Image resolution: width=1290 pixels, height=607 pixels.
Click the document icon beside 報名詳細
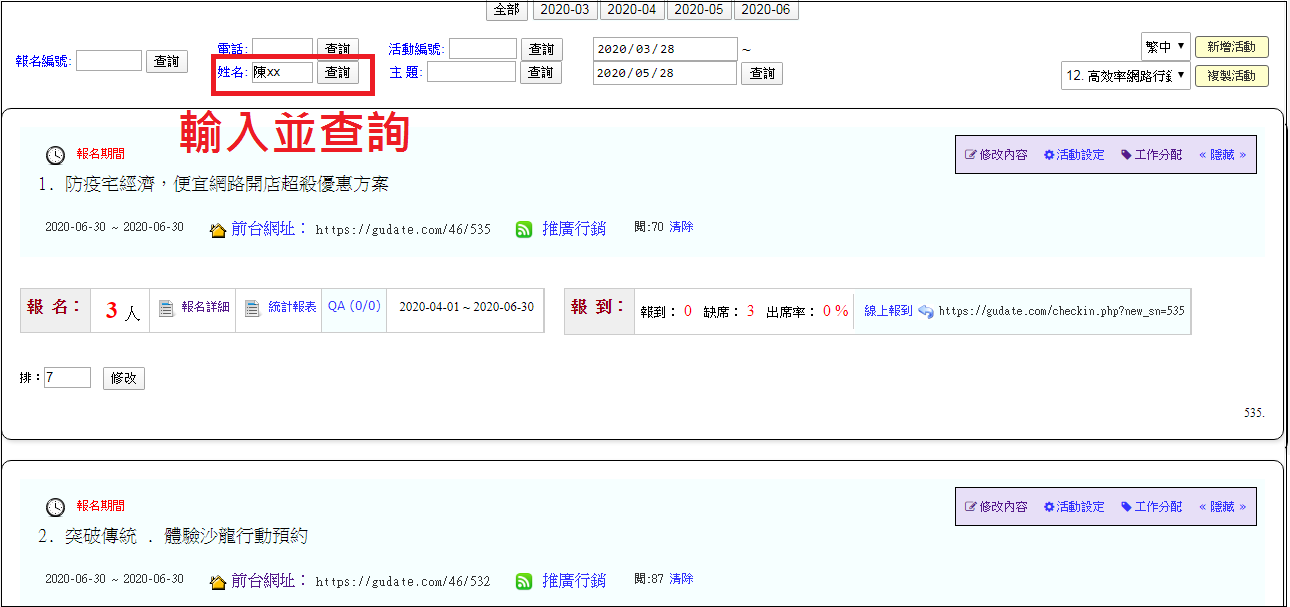[166, 309]
